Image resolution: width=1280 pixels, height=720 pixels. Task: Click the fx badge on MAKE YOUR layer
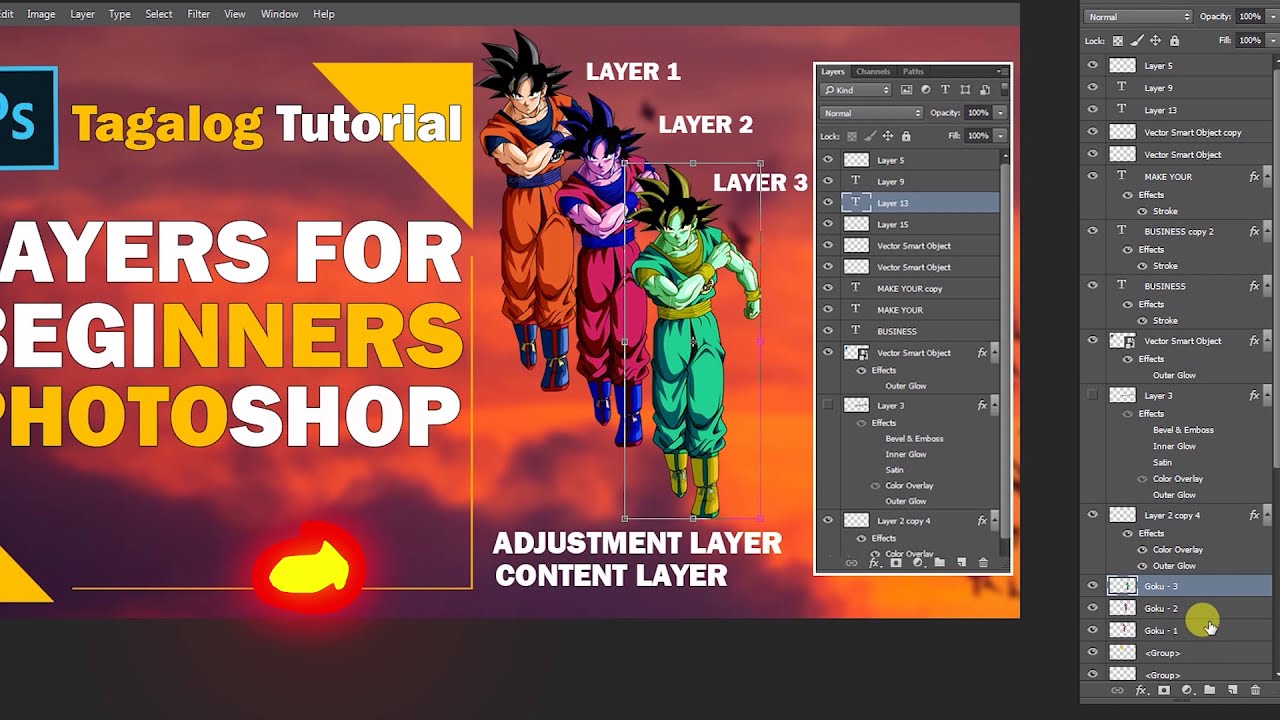point(1255,177)
